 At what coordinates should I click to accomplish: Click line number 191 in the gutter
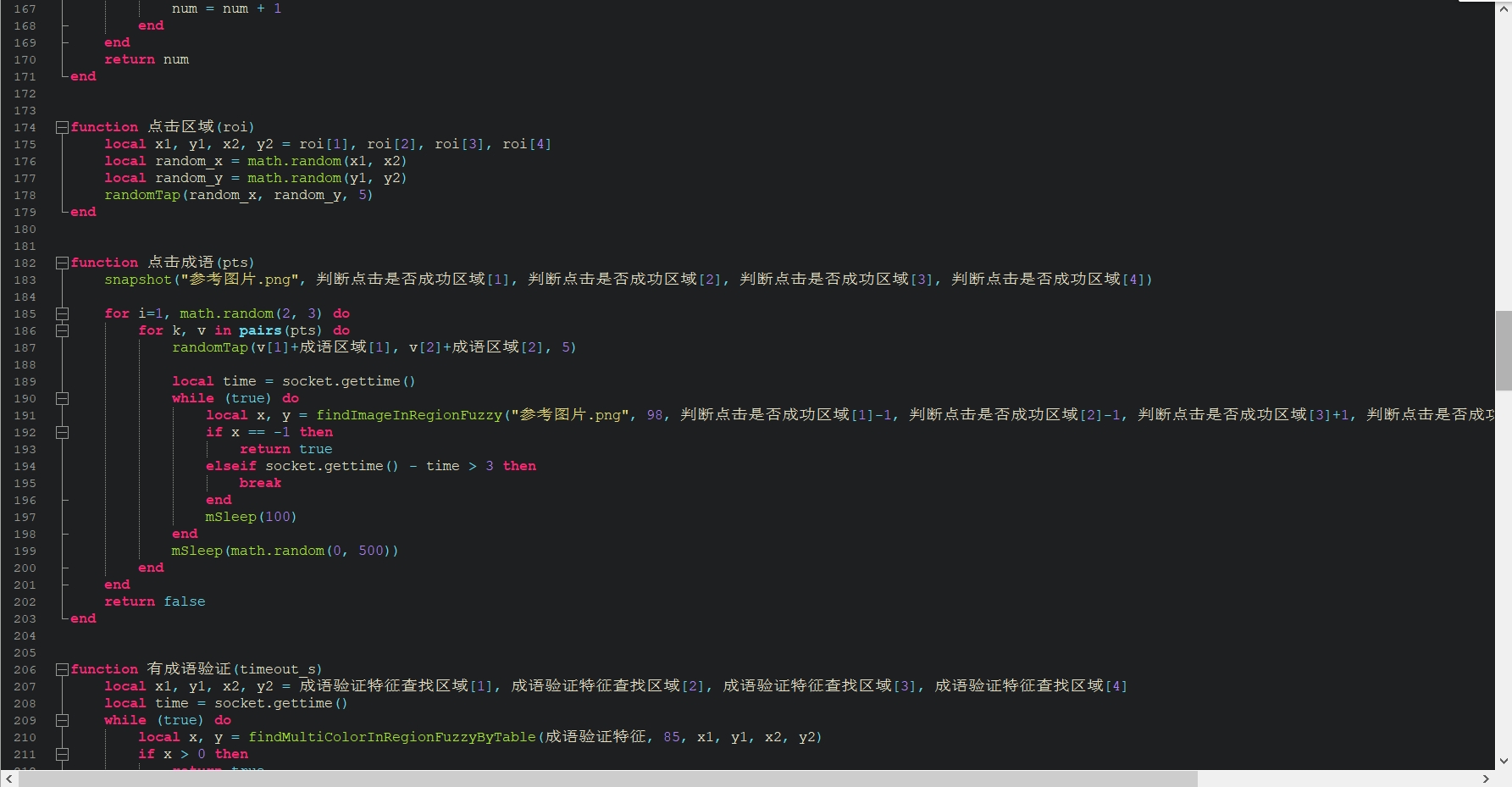tap(25, 415)
